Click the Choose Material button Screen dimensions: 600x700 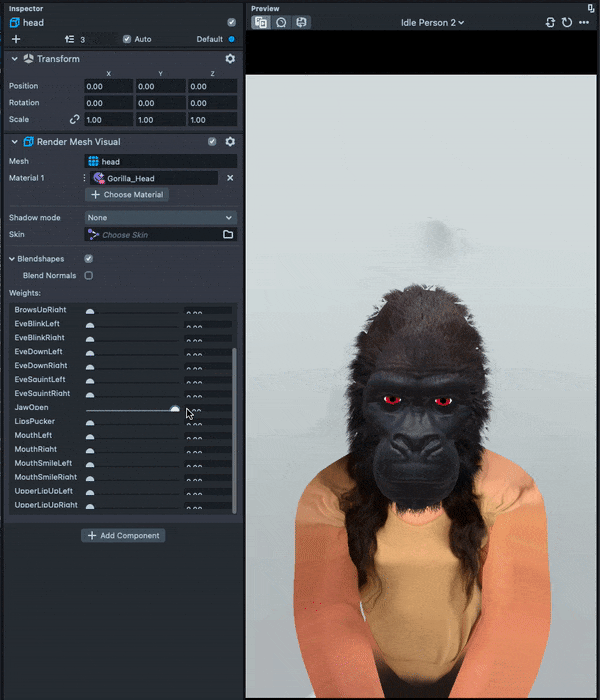coord(127,195)
